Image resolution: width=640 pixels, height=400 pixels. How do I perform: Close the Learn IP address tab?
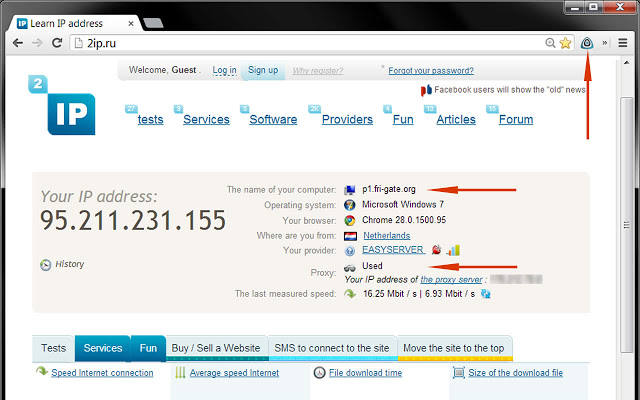click(x=131, y=24)
